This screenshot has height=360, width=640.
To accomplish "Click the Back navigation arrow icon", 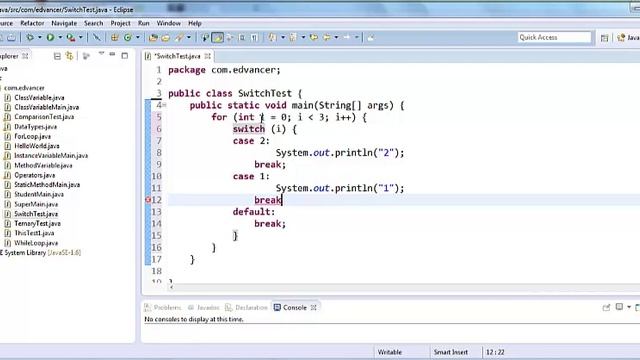I will tap(327, 38).
